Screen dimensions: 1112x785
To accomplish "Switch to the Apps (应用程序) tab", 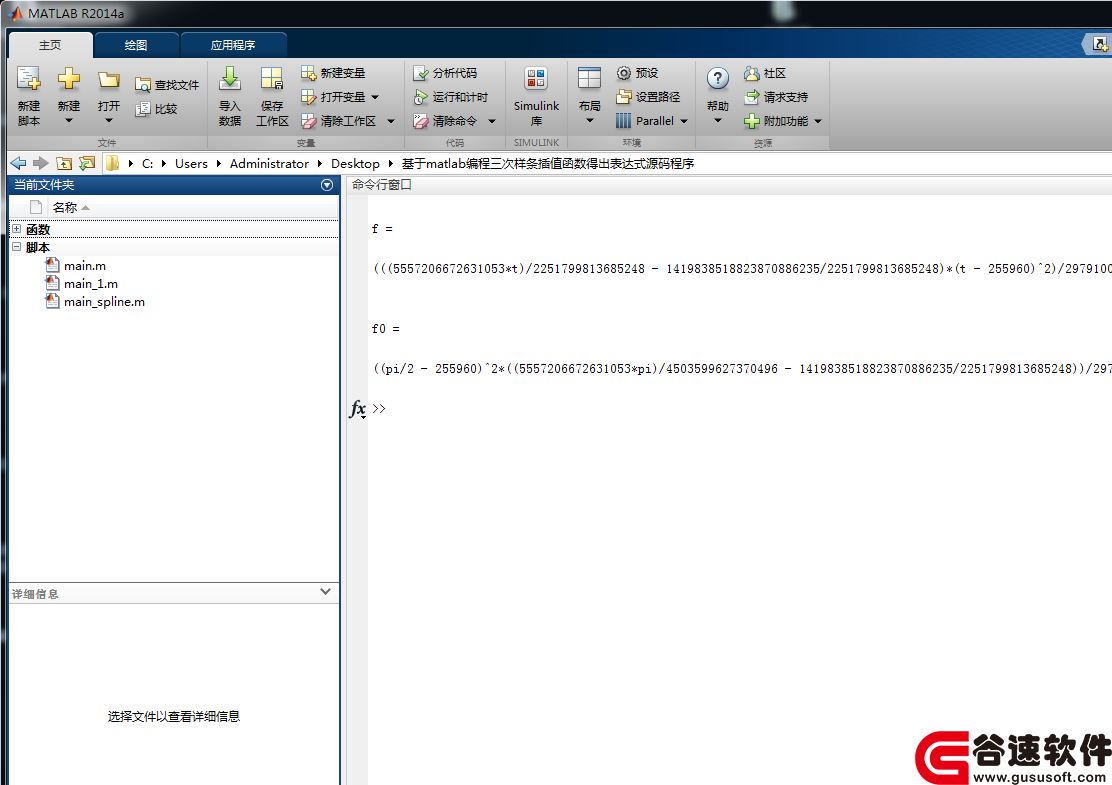I will coord(233,45).
